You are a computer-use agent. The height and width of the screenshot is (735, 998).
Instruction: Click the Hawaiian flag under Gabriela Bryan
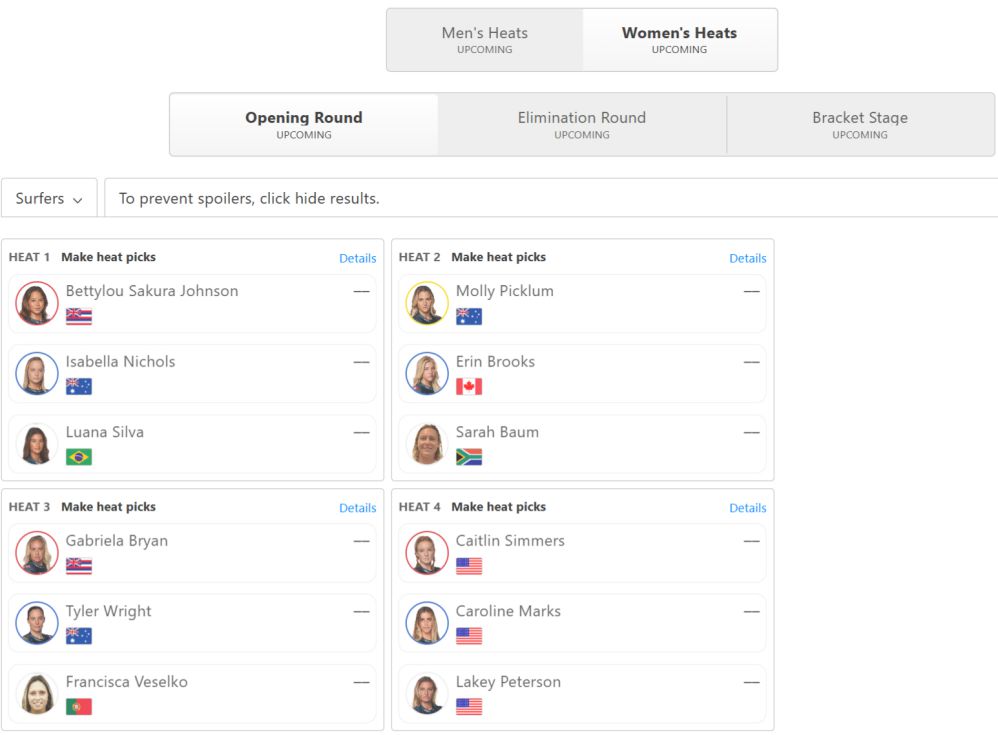pyautogui.click(x=79, y=566)
